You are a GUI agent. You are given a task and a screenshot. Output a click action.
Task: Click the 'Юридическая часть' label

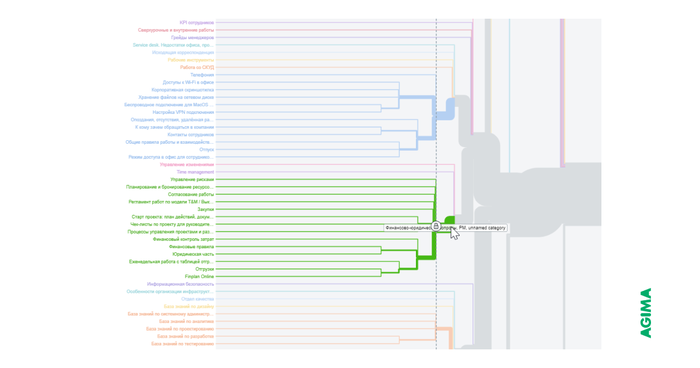point(193,254)
